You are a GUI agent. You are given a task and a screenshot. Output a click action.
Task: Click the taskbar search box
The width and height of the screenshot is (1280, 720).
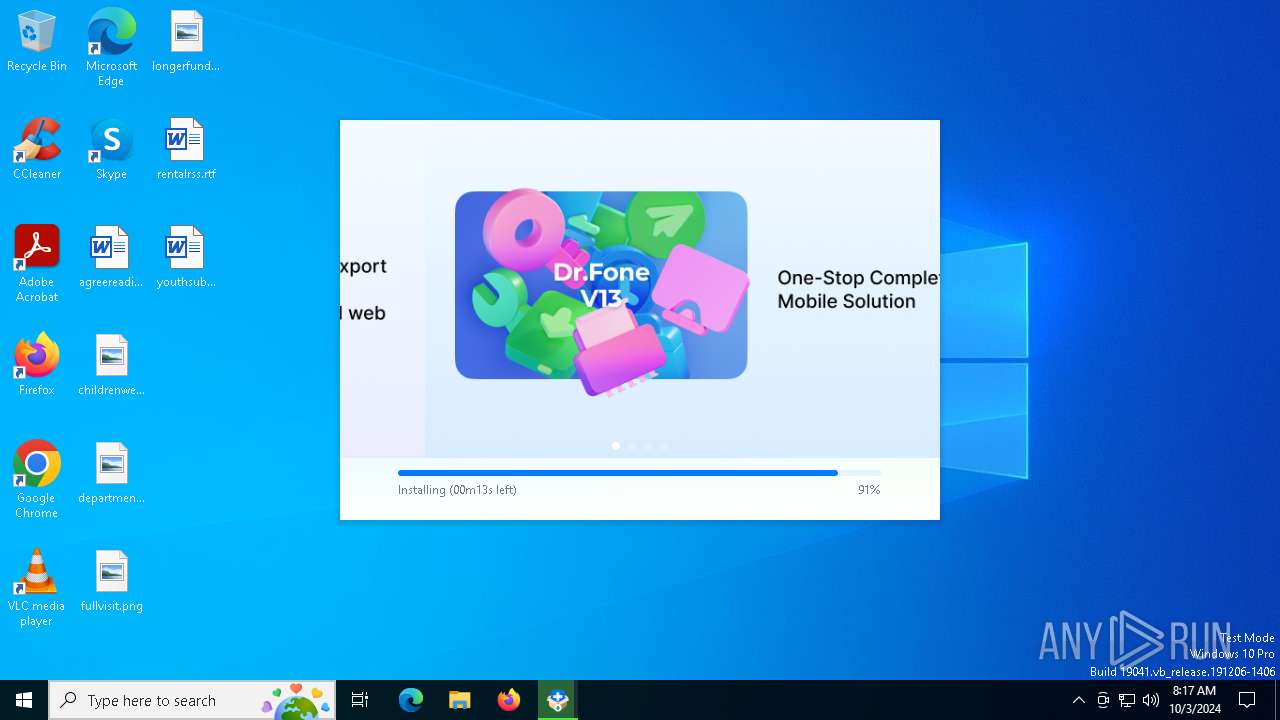[x=192, y=700]
